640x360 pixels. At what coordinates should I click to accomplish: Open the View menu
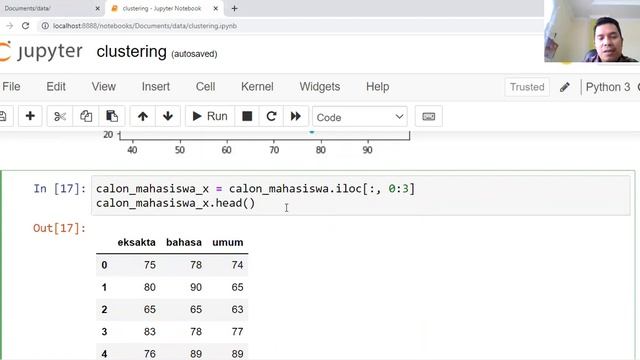point(104,87)
